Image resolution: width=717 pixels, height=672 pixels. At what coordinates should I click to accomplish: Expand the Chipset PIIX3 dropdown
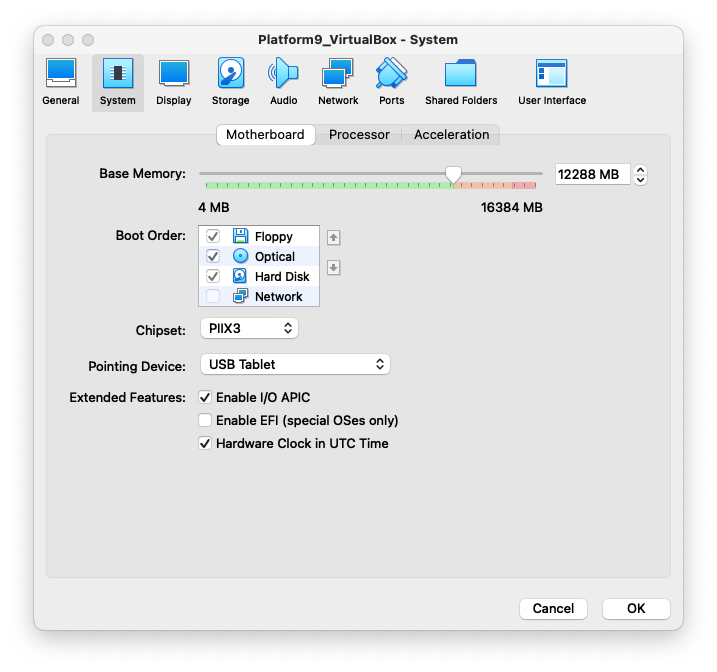coord(249,328)
